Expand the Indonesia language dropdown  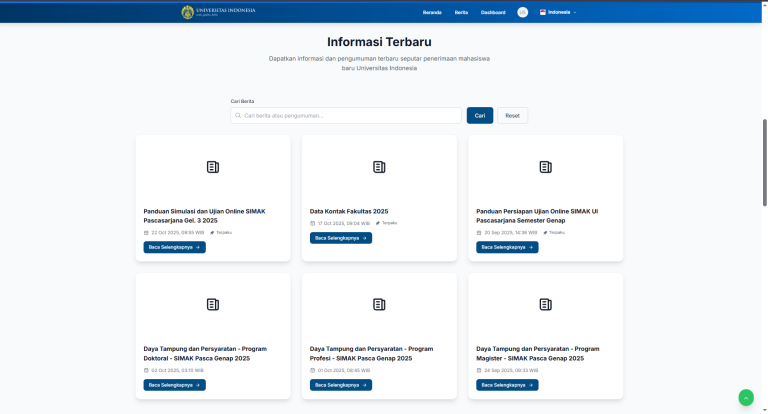tap(562, 12)
